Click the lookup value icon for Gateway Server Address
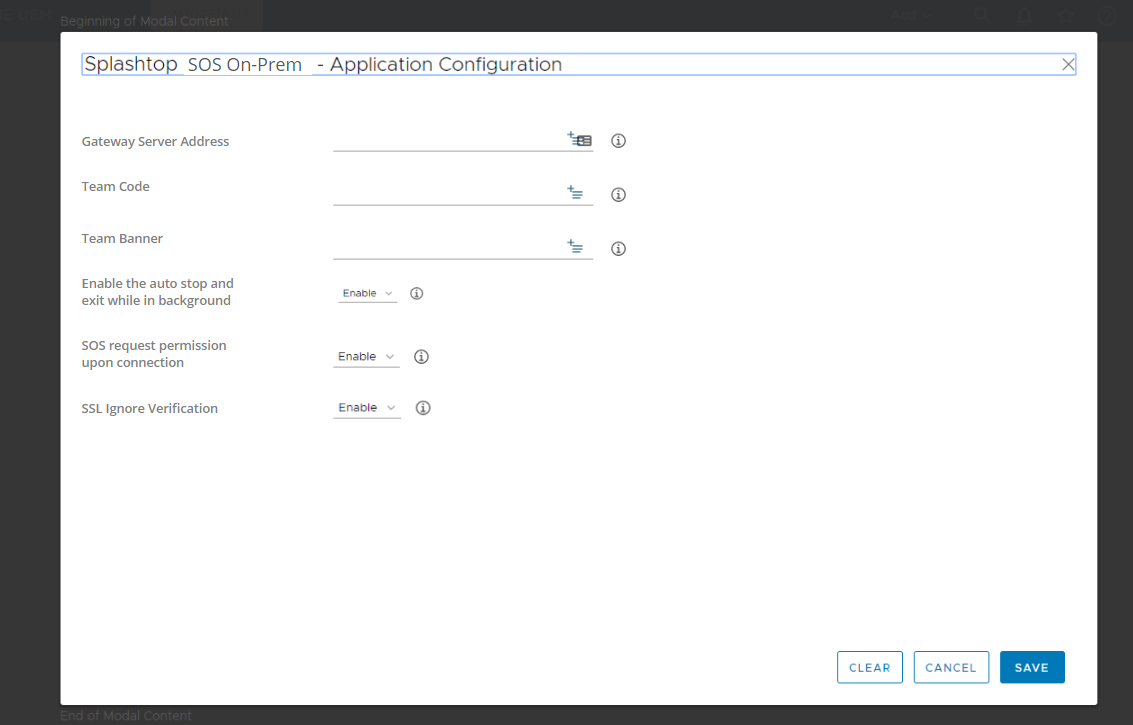The width and height of the screenshot is (1133, 725). pos(580,139)
